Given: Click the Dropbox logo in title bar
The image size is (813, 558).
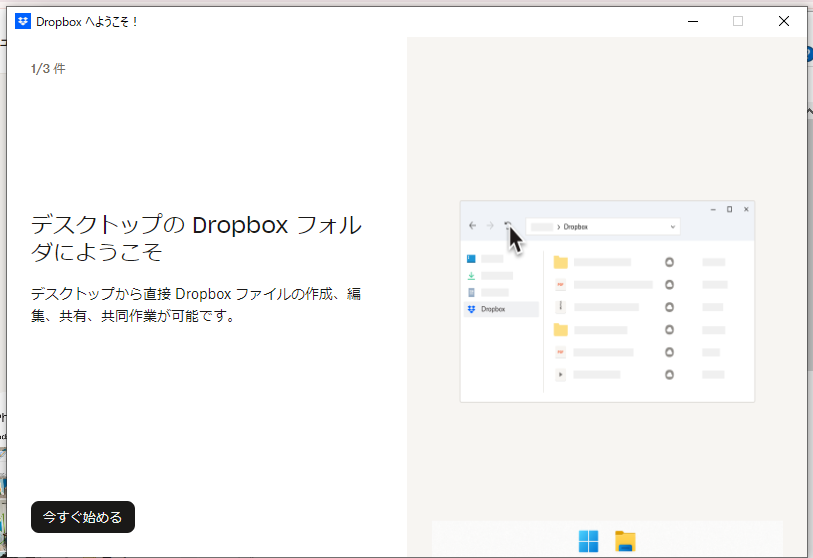Looking at the screenshot, I should point(23,21).
